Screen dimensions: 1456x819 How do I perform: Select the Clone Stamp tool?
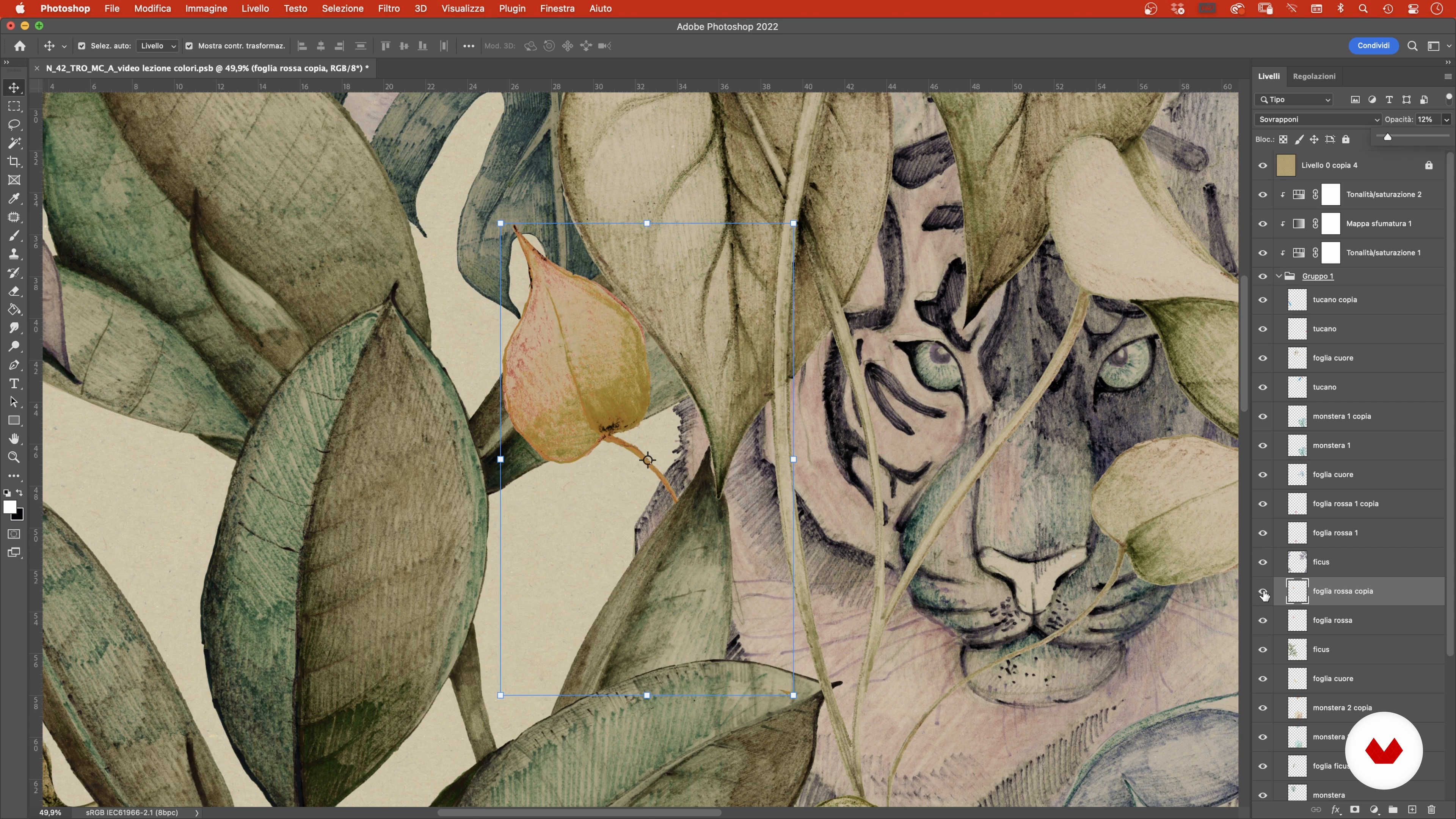14,254
